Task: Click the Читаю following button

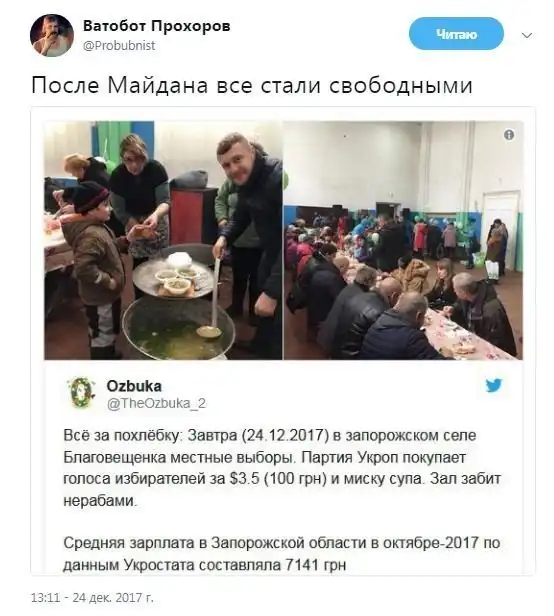Action: [x=456, y=34]
